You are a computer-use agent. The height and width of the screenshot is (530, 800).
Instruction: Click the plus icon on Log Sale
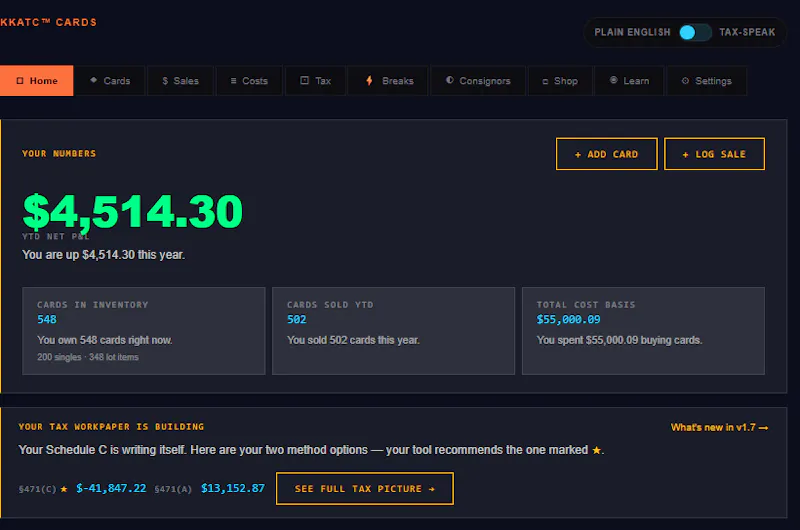(x=685, y=155)
